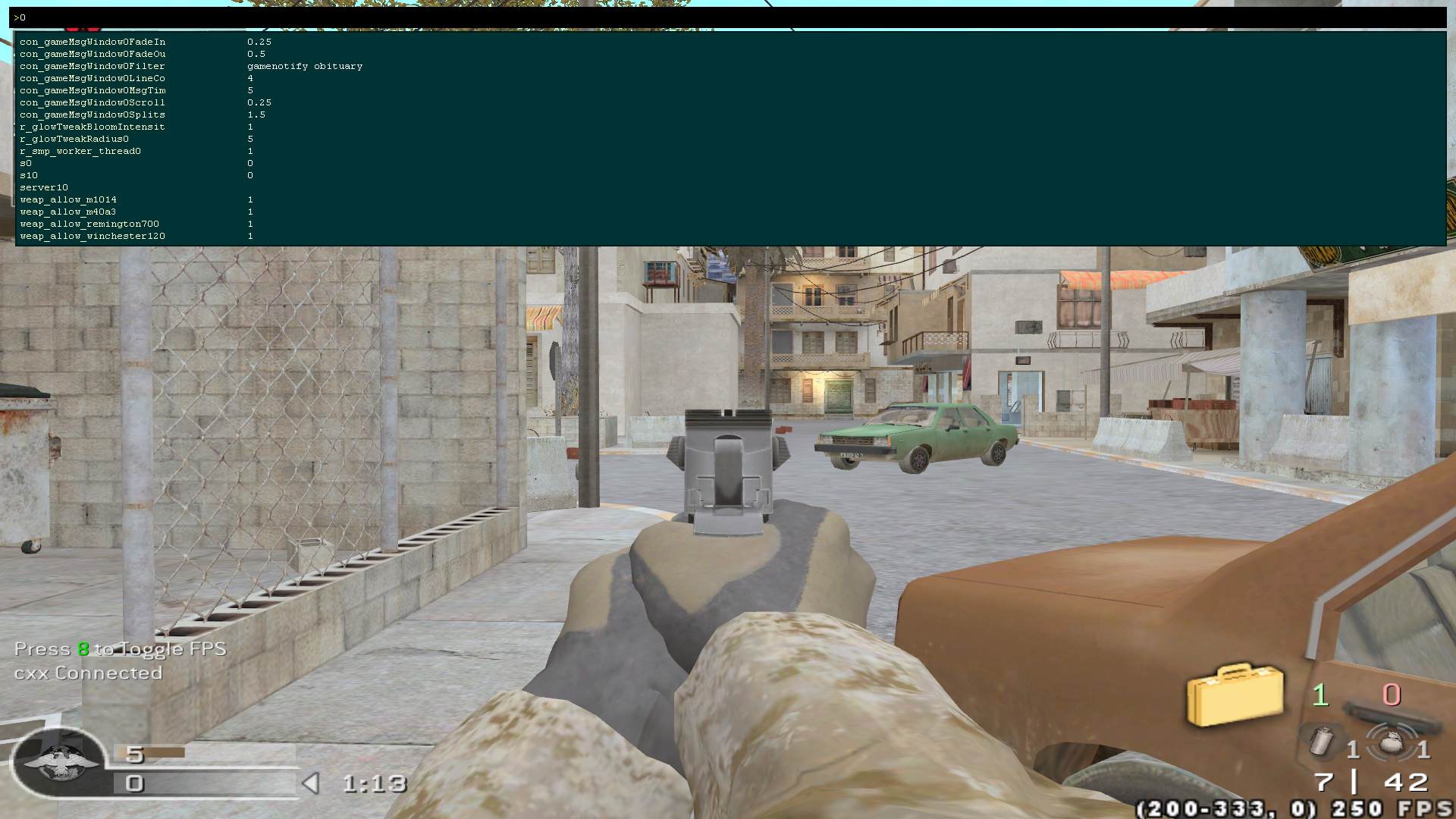Image resolution: width=1456 pixels, height=819 pixels.
Task: Select con_gameMsgWindow0Scroll console row
Action: (x=146, y=102)
